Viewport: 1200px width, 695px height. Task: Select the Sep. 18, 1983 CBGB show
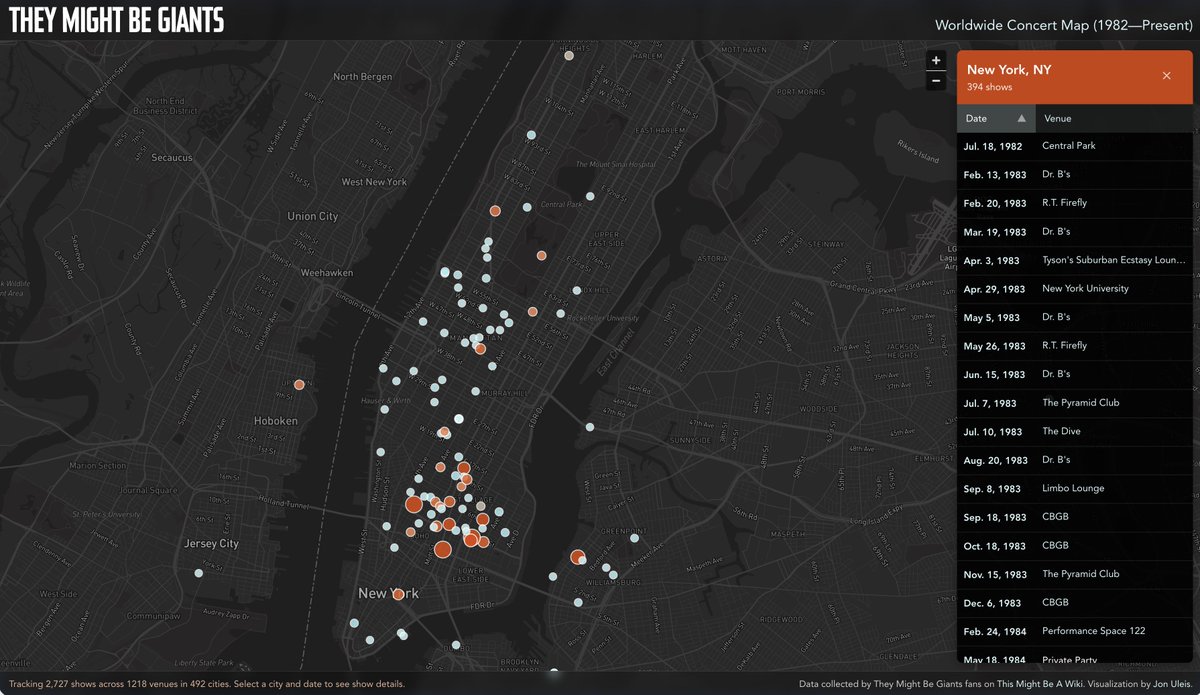coord(1075,517)
